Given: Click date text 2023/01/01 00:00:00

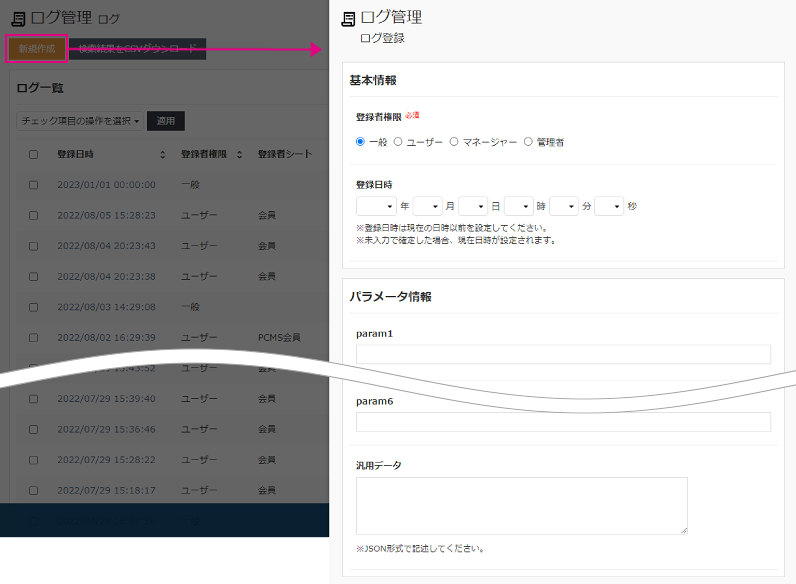Looking at the screenshot, I should pos(107,185).
